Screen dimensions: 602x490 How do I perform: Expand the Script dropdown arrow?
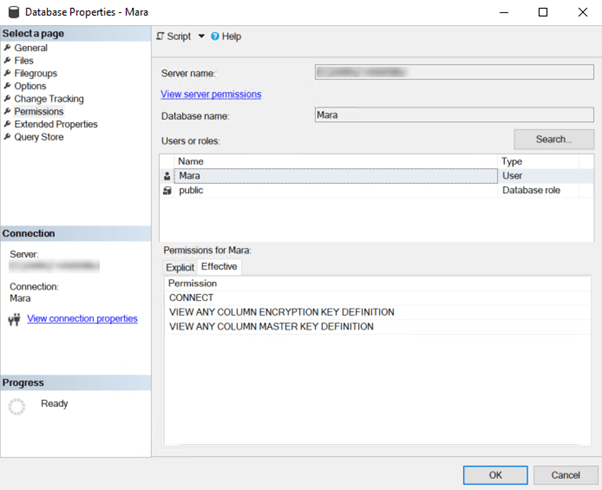201,36
